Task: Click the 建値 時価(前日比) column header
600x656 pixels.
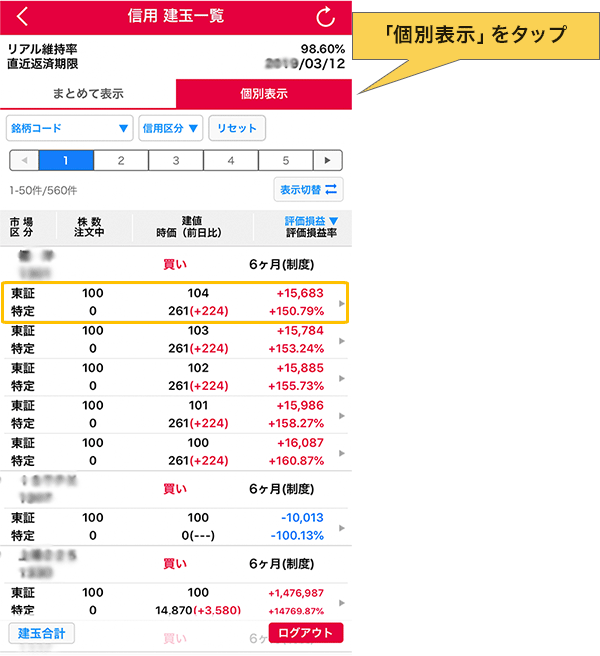Action: (x=189, y=227)
